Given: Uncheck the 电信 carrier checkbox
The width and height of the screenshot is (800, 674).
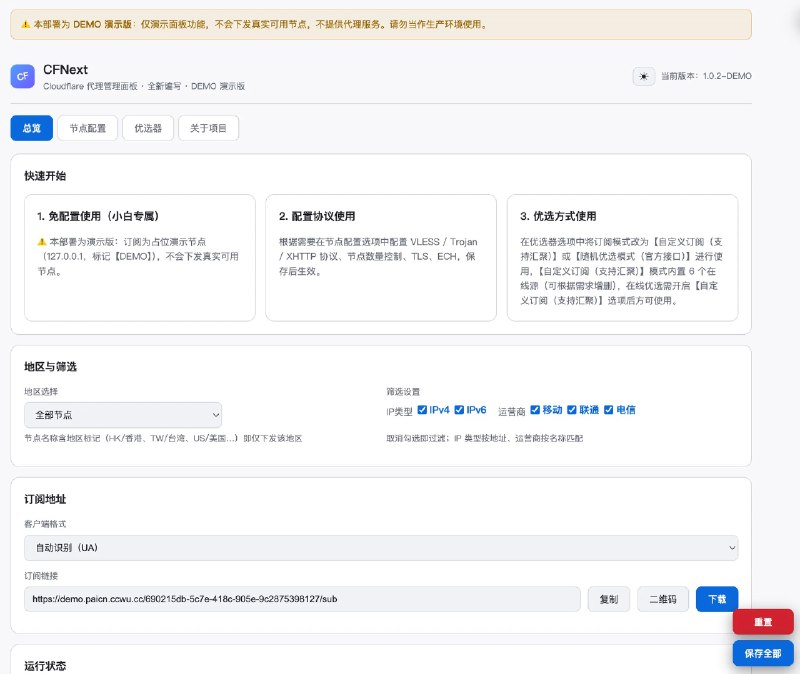Looking at the screenshot, I should 609,410.
